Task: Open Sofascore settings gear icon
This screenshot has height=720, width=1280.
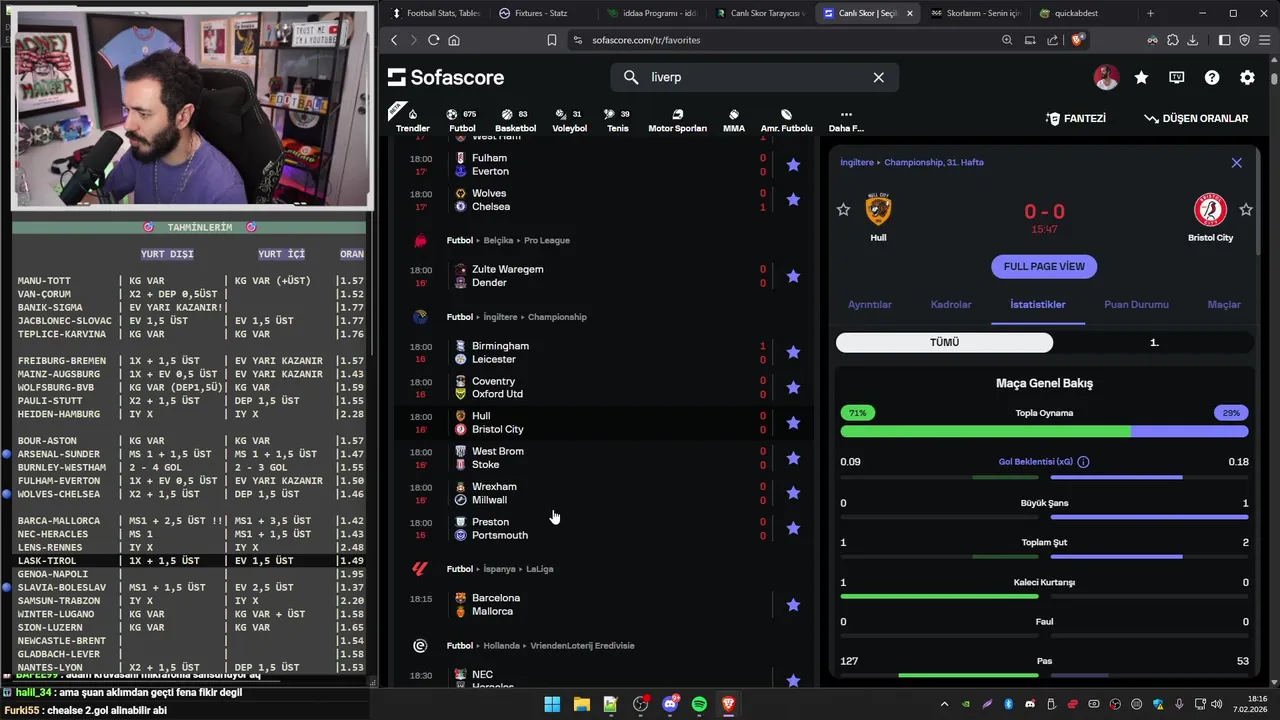Action: pyautogui.click(x=1247, y=77)
